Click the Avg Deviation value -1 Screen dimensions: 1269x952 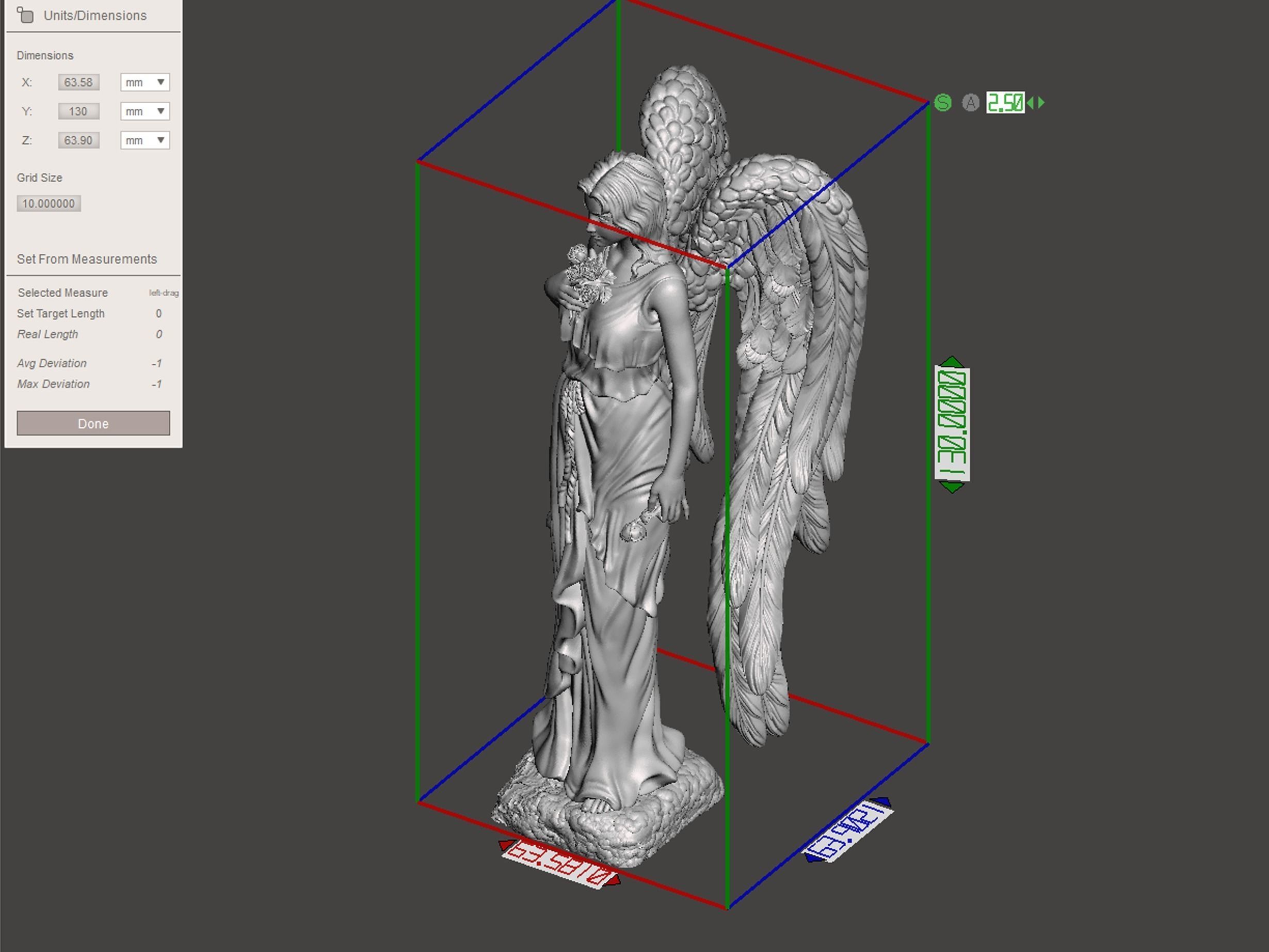[x=156, y=364]
